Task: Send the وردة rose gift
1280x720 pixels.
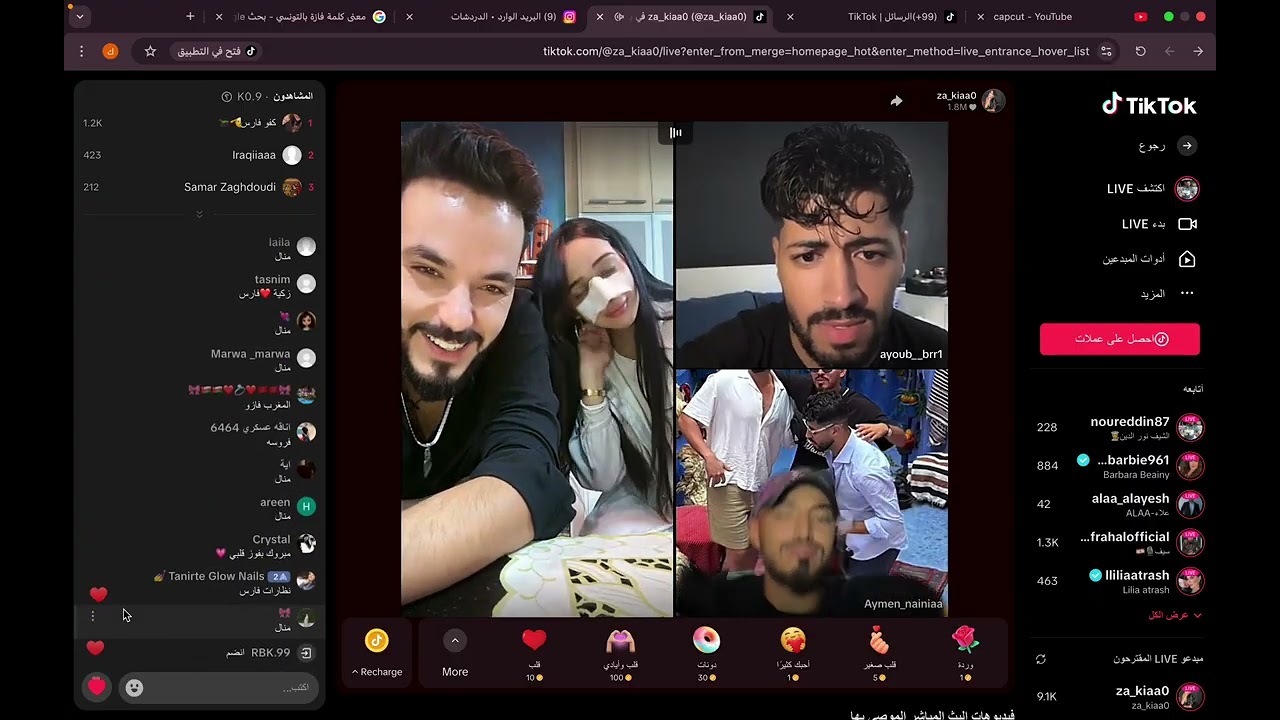Action: coord(964,639)
